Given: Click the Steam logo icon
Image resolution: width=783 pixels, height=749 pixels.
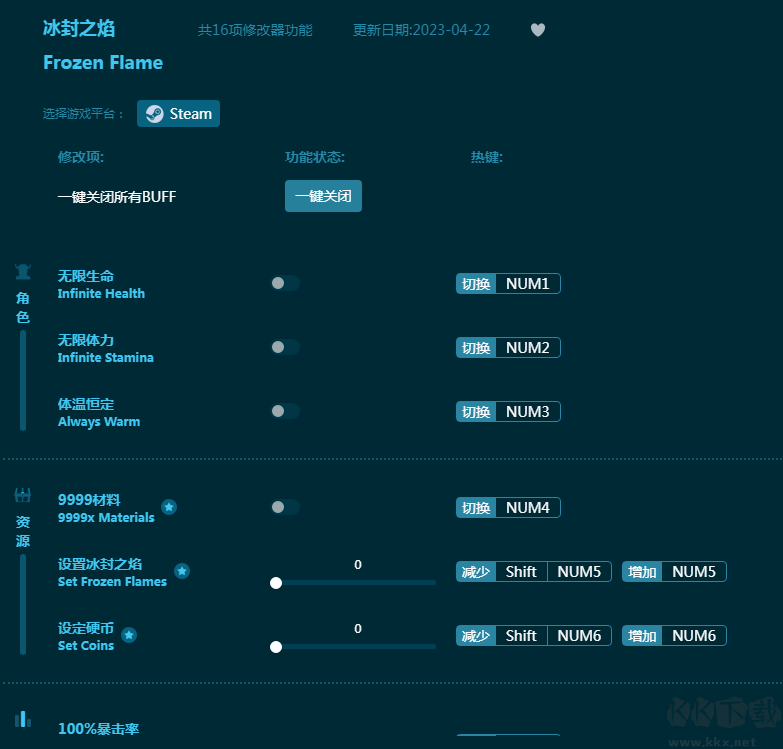Looking at the screenshot, I should click(x=154, y=114).
